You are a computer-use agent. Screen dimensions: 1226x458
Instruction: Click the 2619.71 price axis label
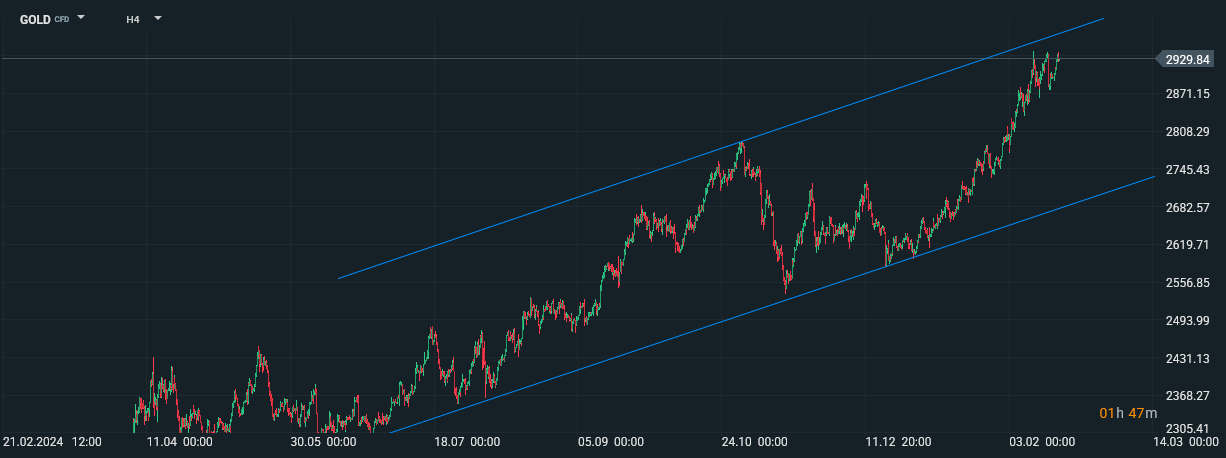[1188, 245]
